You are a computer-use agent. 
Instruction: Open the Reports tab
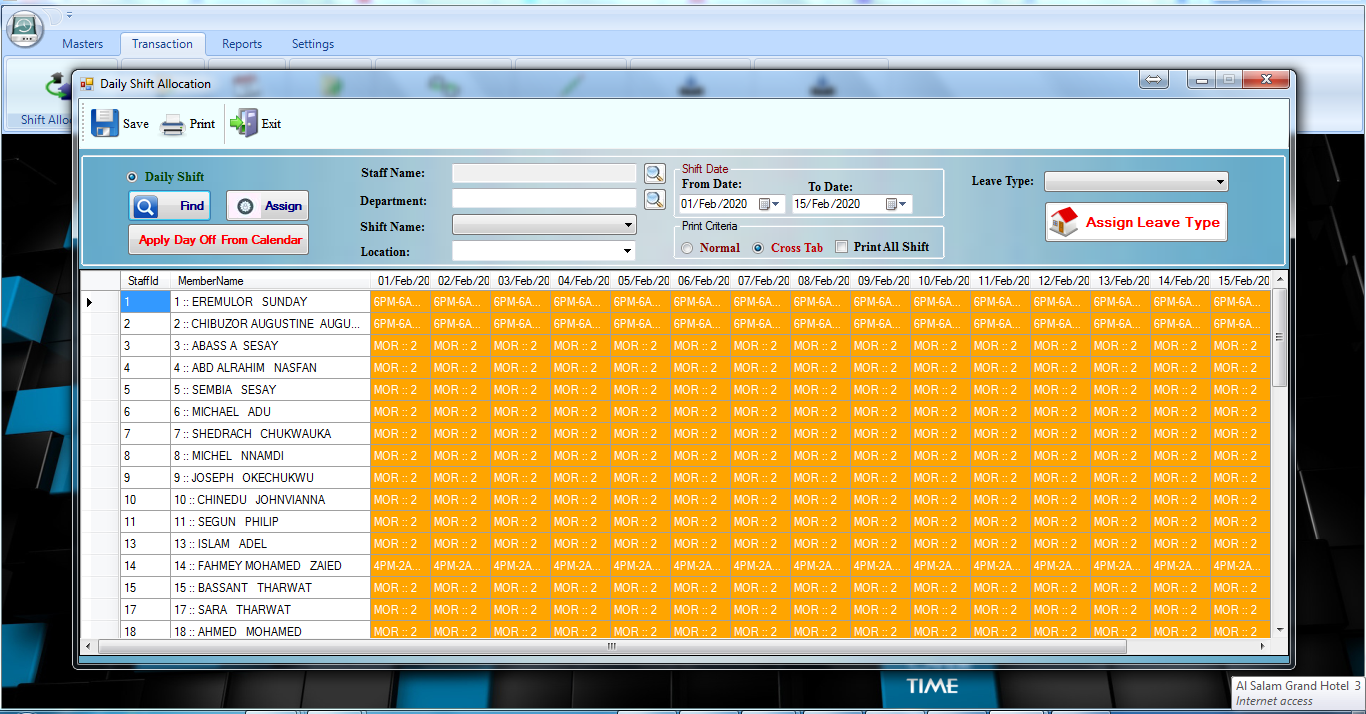(x=242, y=44)
